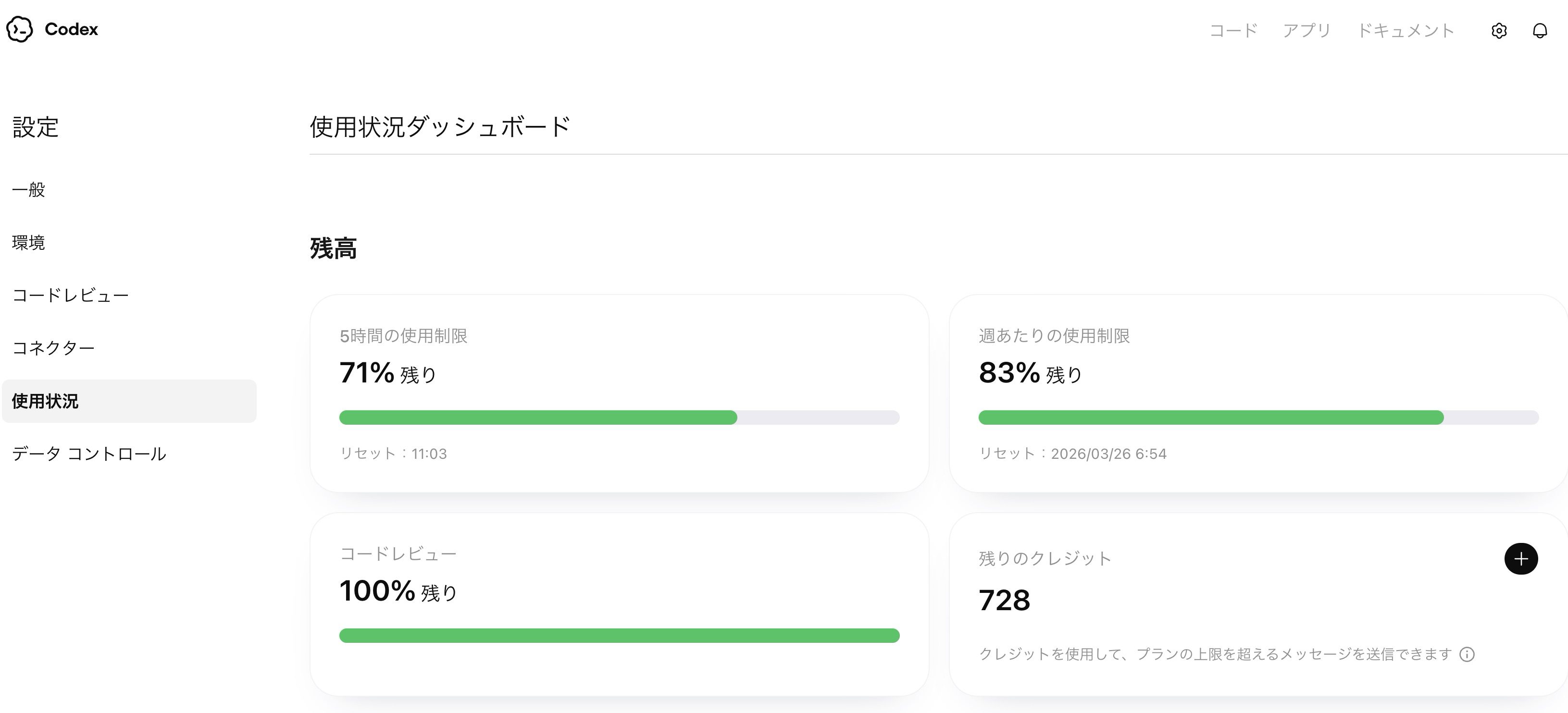
Task: Click the Codex title text
Action: click(71, 29)
